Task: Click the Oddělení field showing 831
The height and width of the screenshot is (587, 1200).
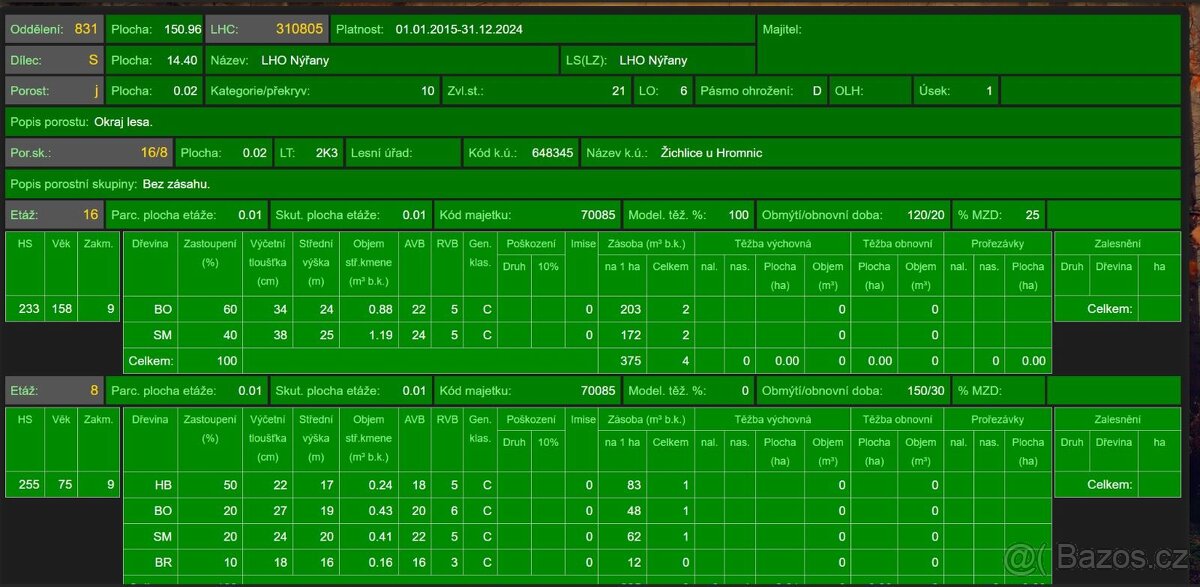Action: [53, 30]
